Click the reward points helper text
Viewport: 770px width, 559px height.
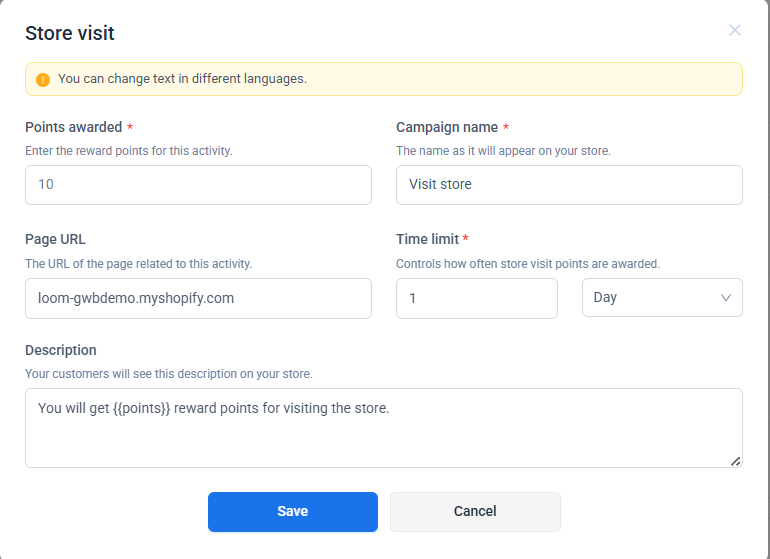pyautogui.click(x=128, y=151)
